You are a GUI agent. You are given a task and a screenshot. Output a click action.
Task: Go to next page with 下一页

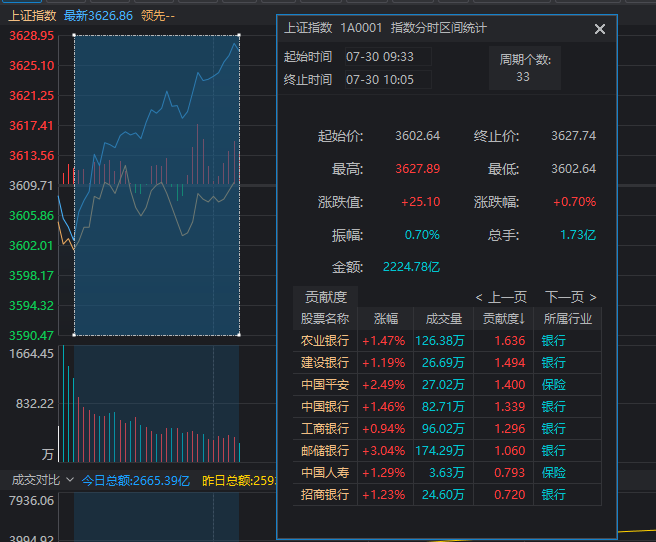click(570, 297)
